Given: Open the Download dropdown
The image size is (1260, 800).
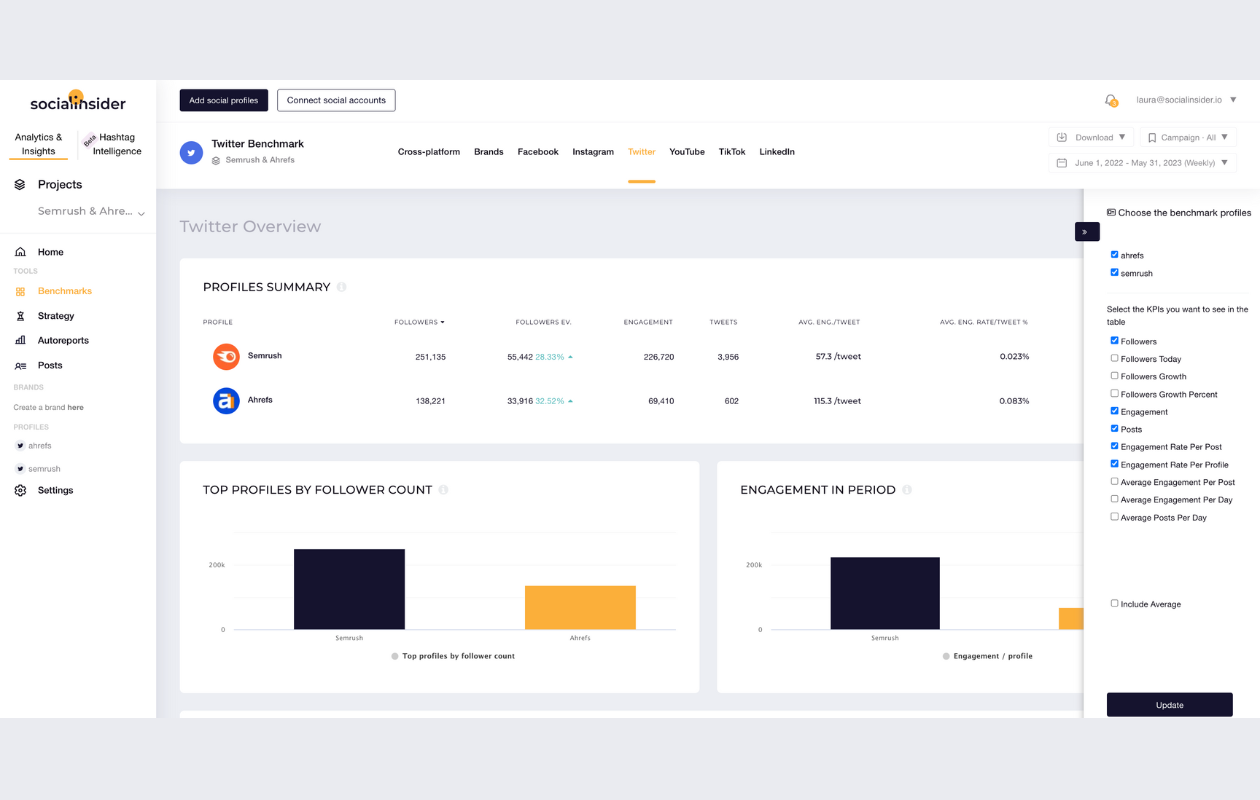Looking at the screenshot, I should [1091, 137].
